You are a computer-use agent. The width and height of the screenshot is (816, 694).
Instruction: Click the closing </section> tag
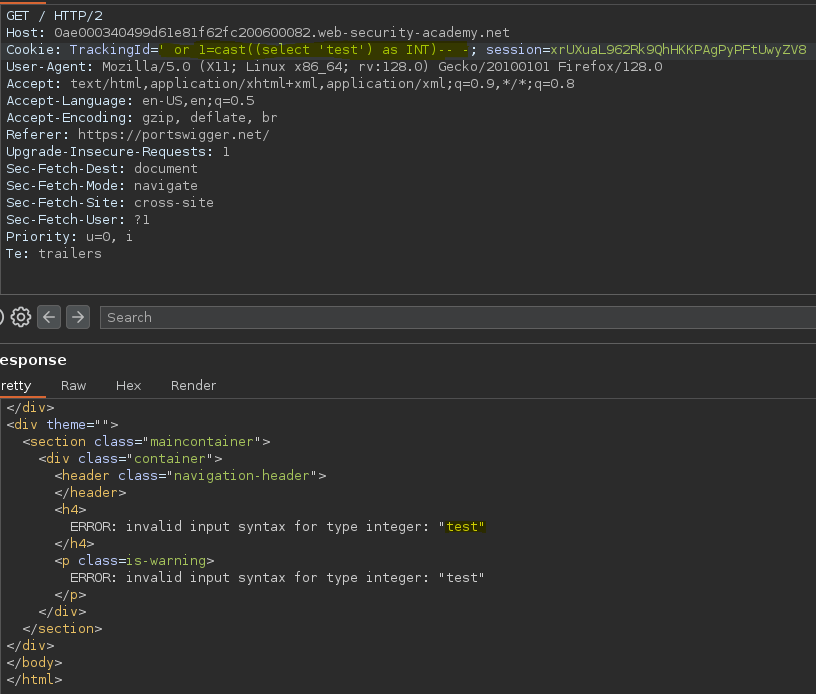(62, 628)
